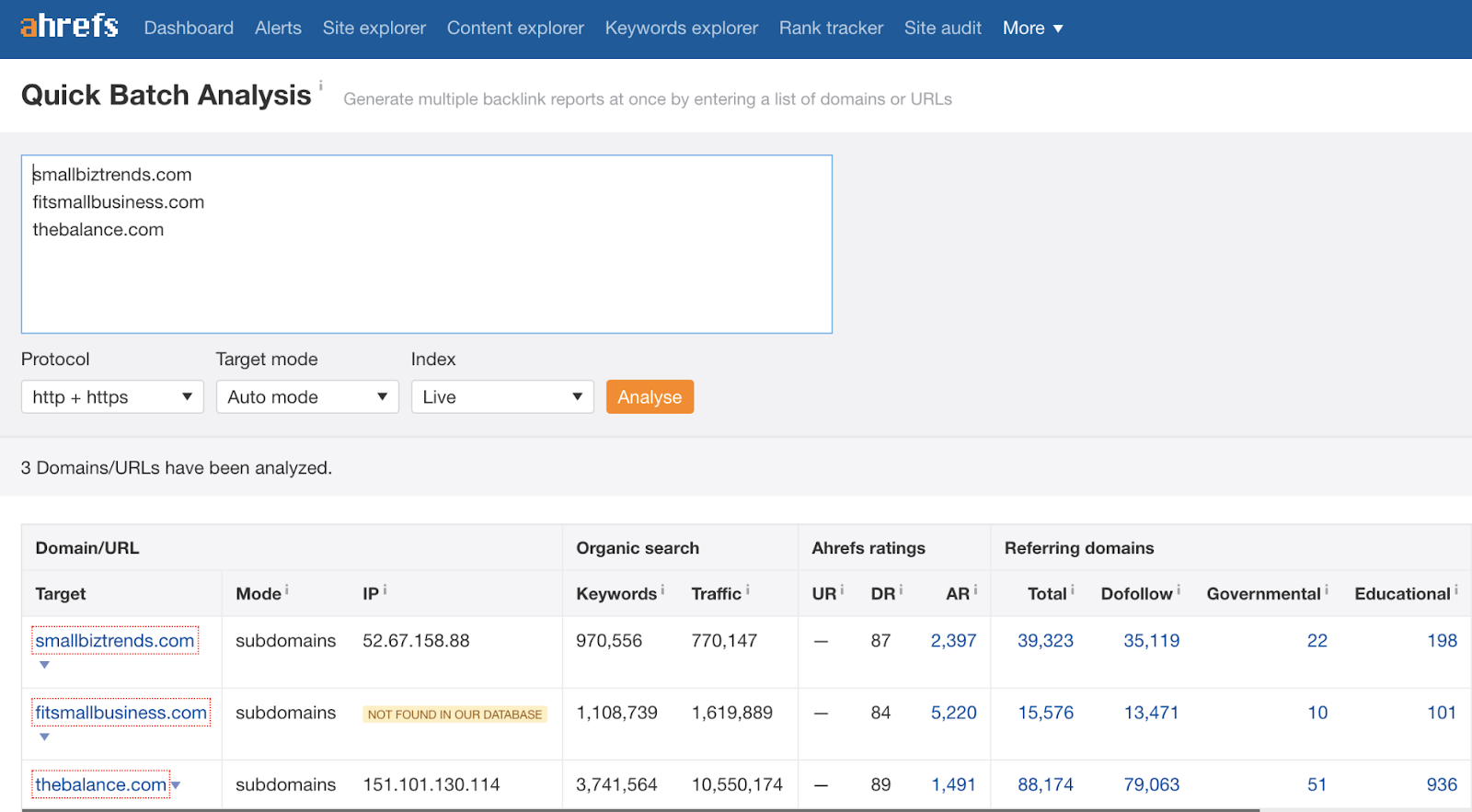Expand the More navigation menu
The image size is (1472, 812).
click(1032, 29)
